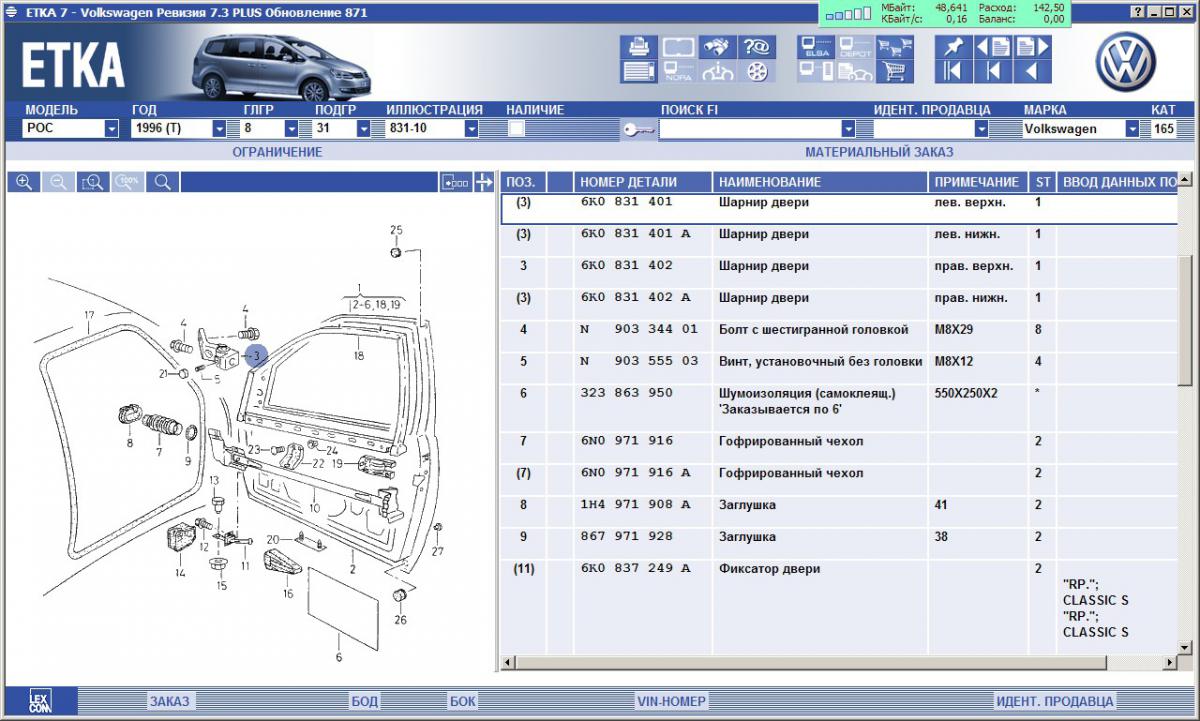Select the zoom-to-area magnifier tool
The image size is (1200, 721).
[x=93, y=182]
